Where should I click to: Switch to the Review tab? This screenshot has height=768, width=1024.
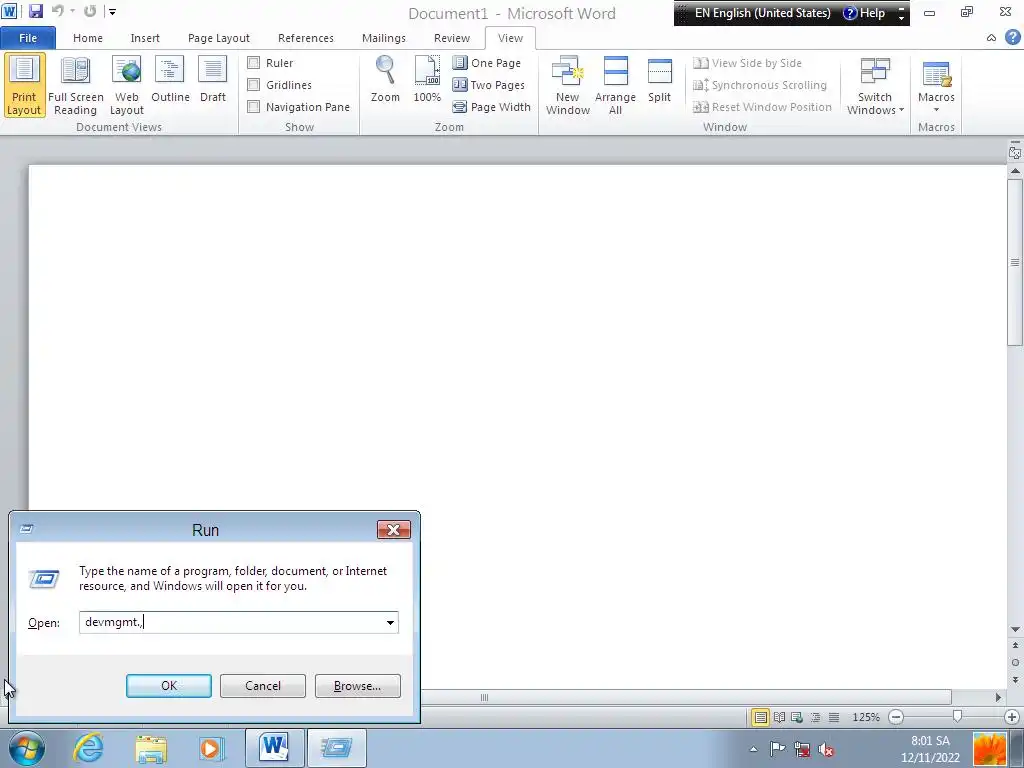(x=452, y=38)
